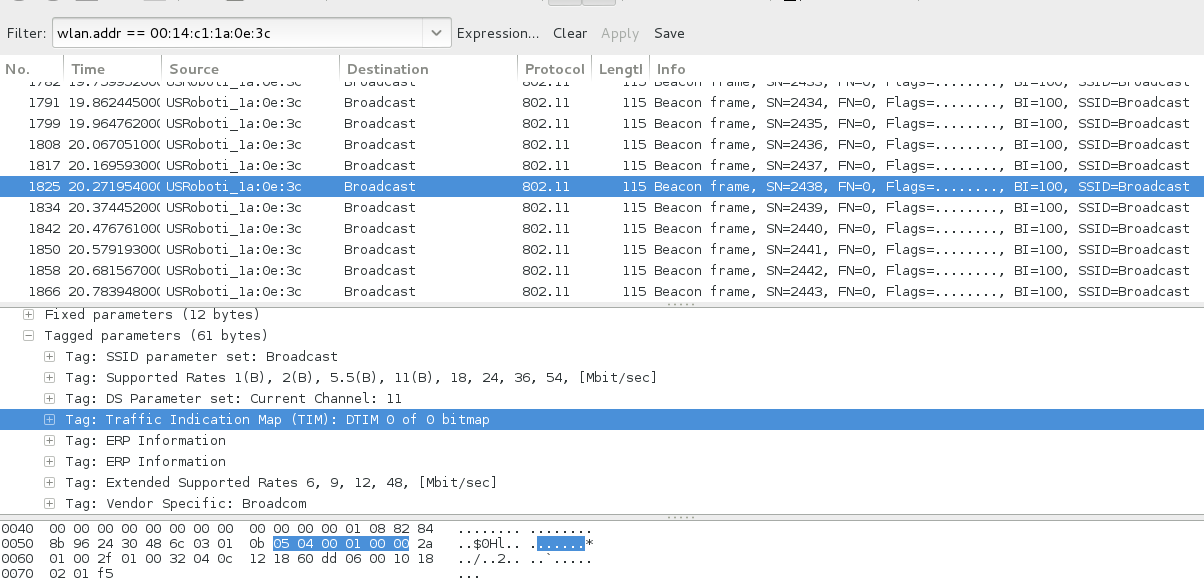Open the Expression... filter builder
This screenshot has height=588, width=1204.
(x=497, y=33)
